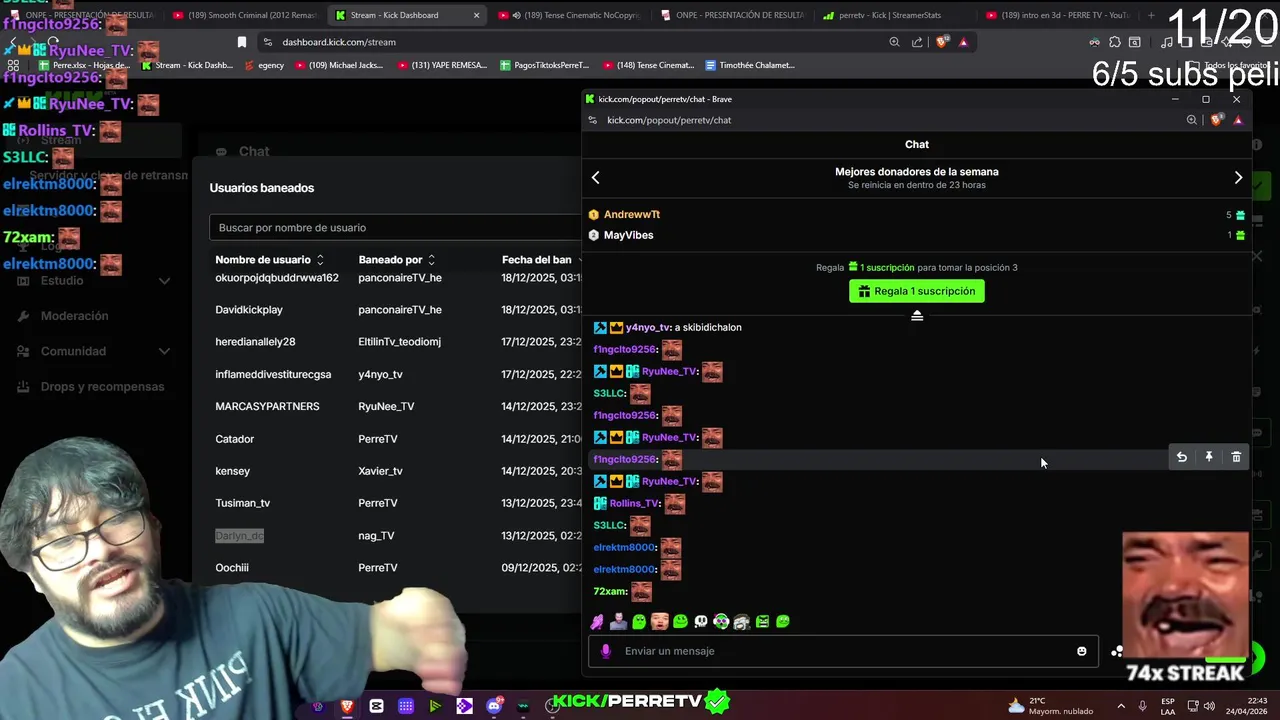Switch to perretv StreamerStats tab
1280x720 pixels.
[x=895, y=15]
